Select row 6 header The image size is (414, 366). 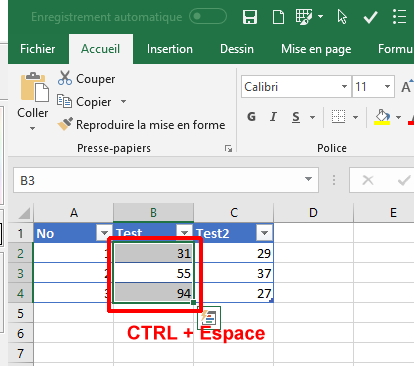(x=20, y=333)
